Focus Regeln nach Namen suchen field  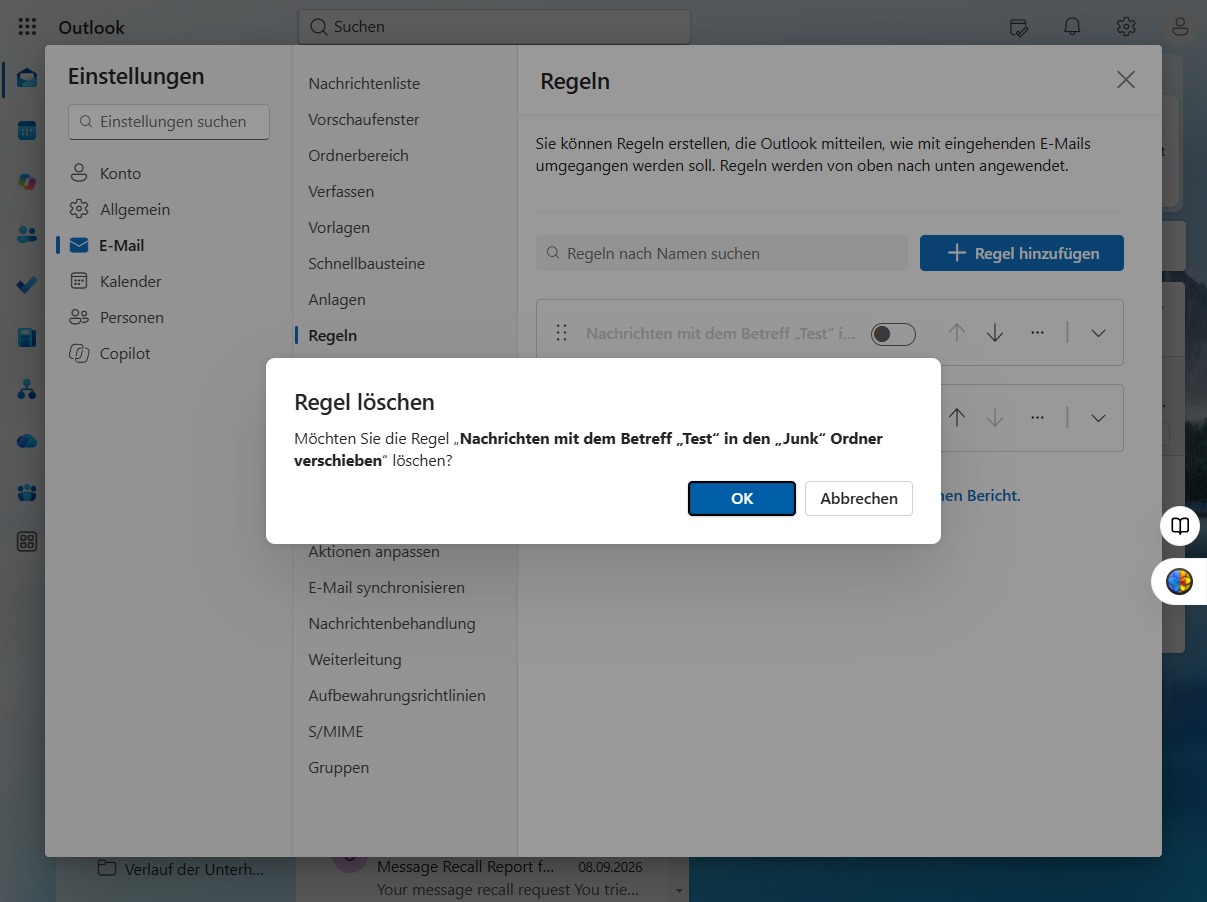click(x=722, y=253)
